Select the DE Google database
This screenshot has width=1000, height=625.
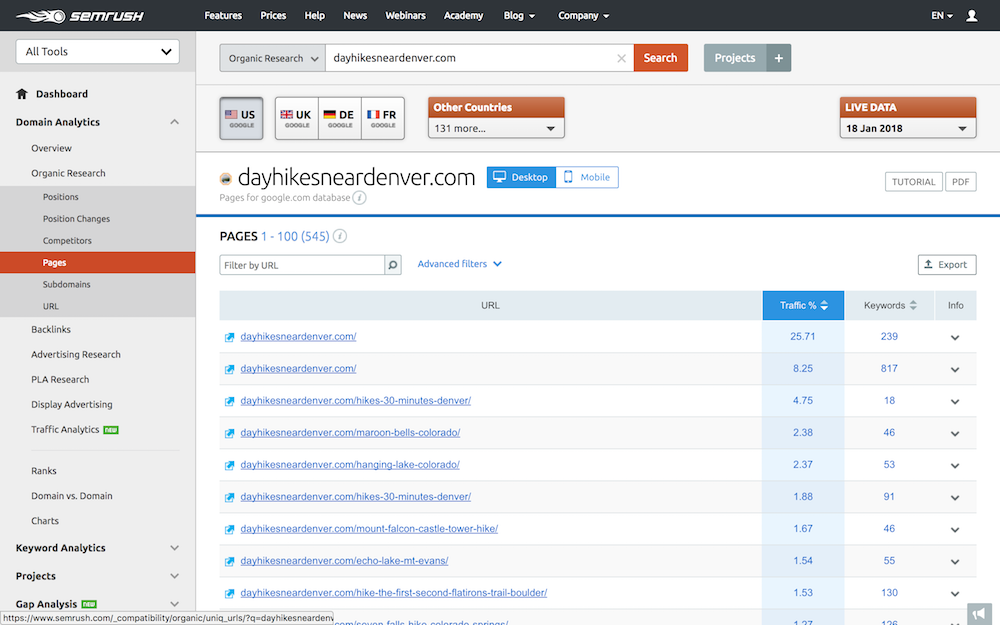click(x=340, y=118)
